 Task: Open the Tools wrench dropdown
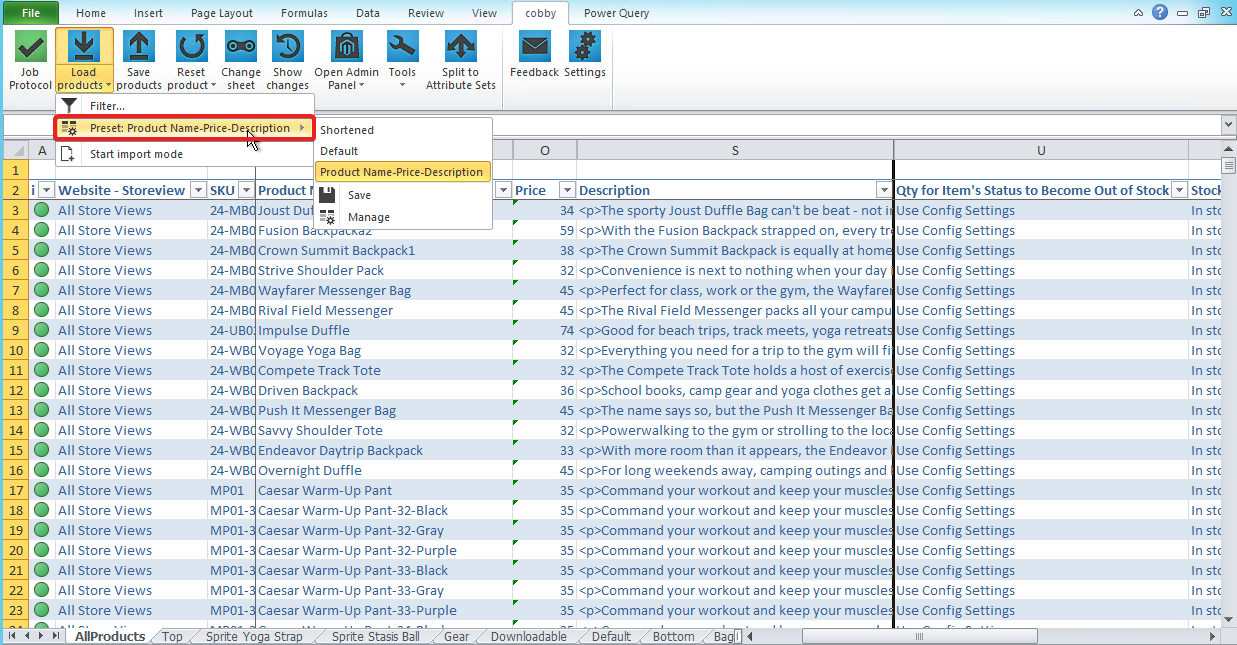402,60
